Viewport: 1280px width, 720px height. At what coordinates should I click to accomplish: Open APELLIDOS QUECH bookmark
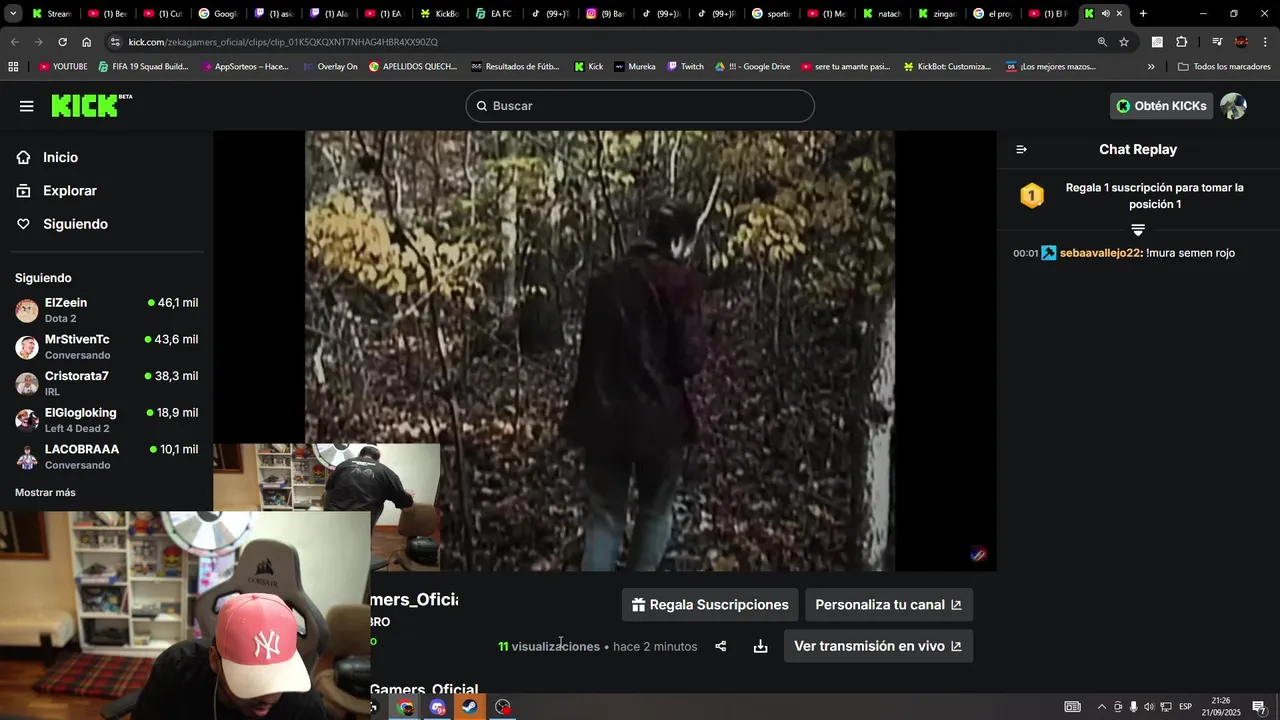pyautogui.click(x=412, y=66)
